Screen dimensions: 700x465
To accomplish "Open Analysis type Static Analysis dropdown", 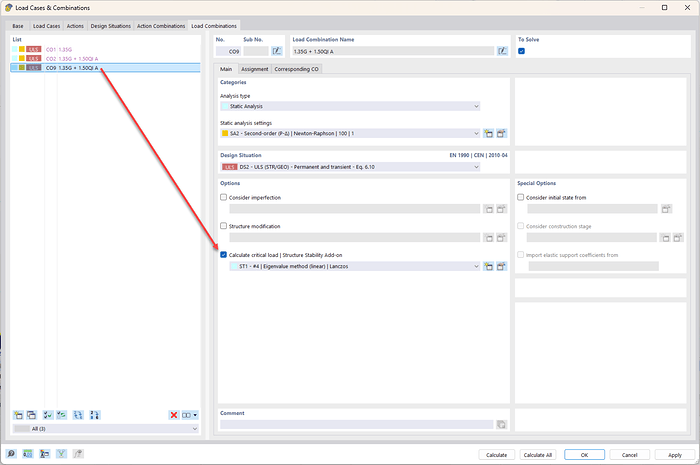I will [x=350, y=106].
